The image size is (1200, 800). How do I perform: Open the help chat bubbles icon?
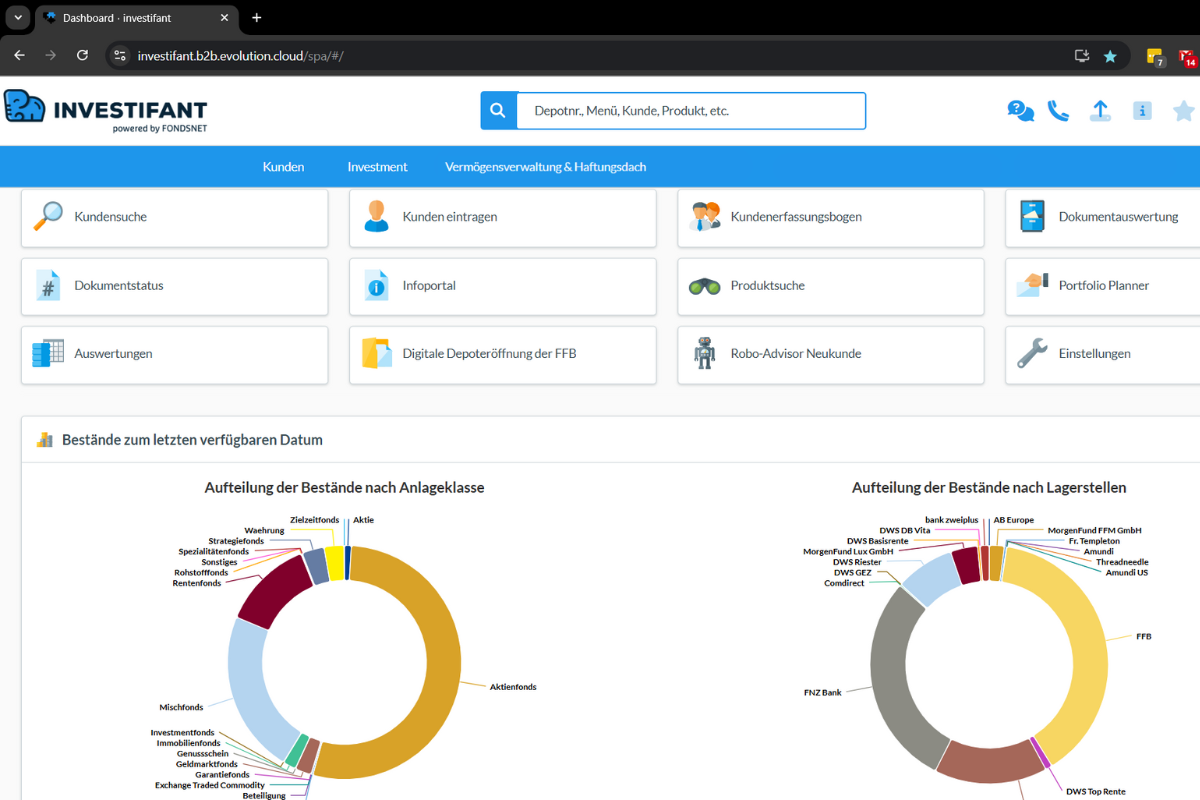tap(1019, 110)
